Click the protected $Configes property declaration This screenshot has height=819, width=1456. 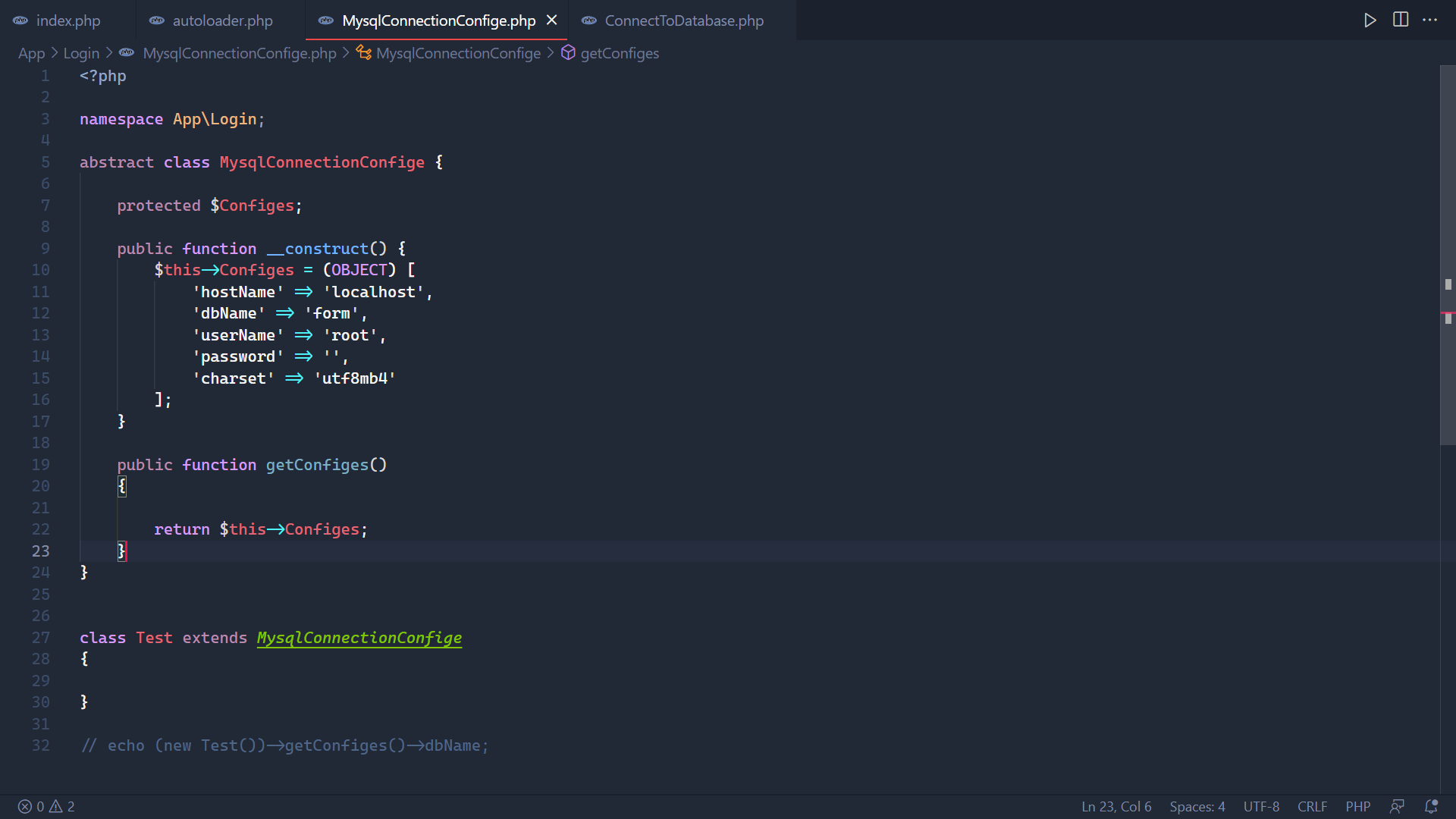pos(209,206)
